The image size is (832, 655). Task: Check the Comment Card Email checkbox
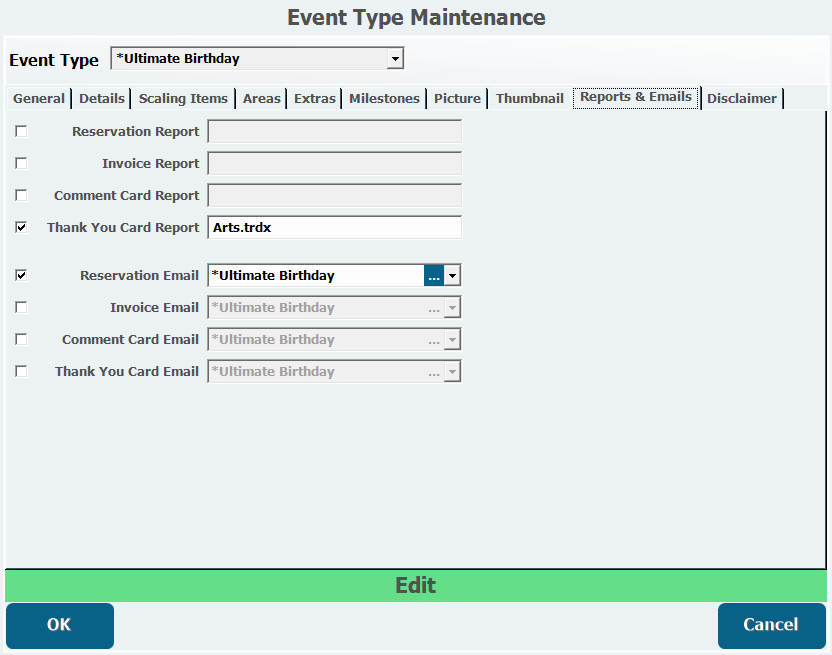coord(21,339)
